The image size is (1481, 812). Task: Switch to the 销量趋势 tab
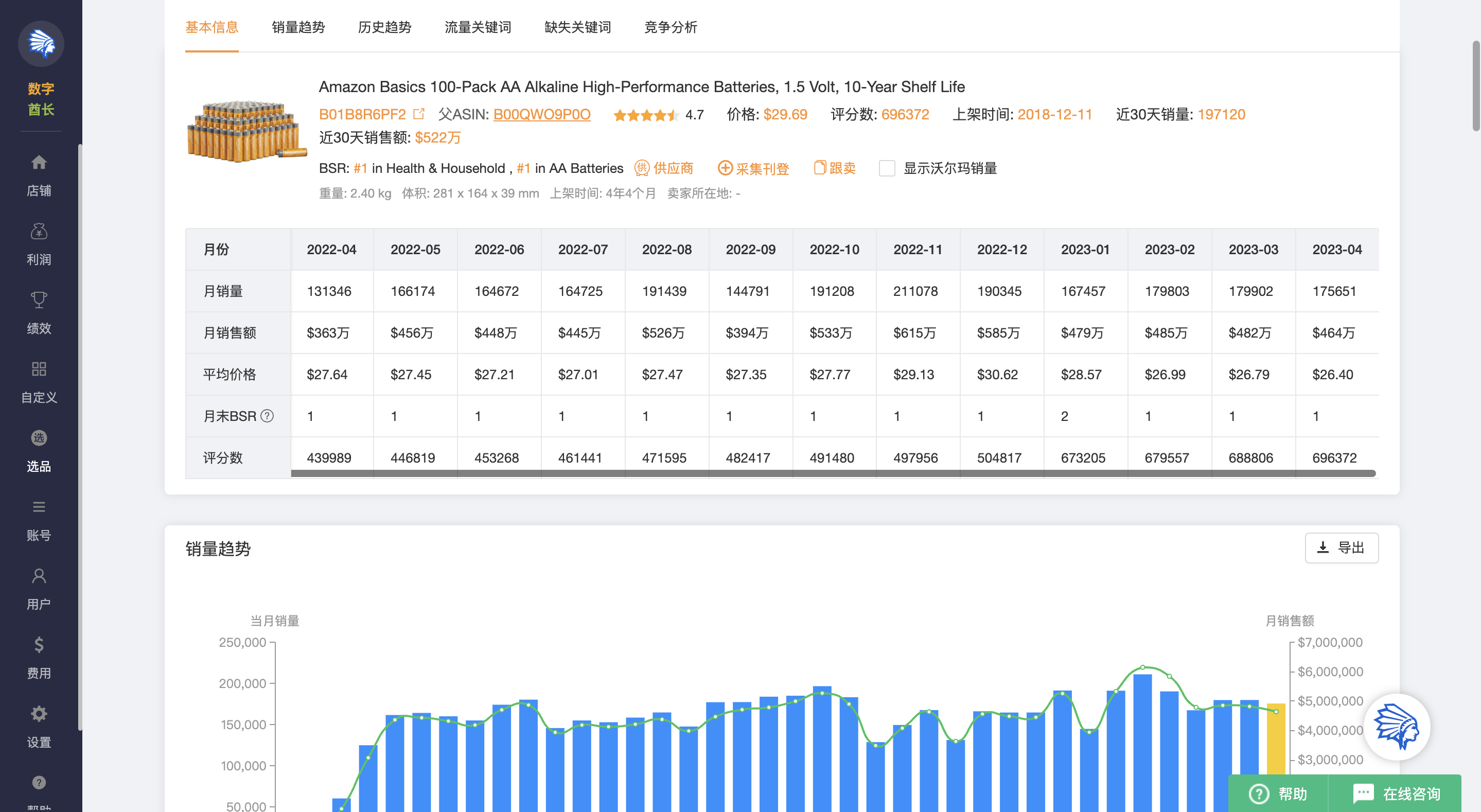click(x=298, y=27)
